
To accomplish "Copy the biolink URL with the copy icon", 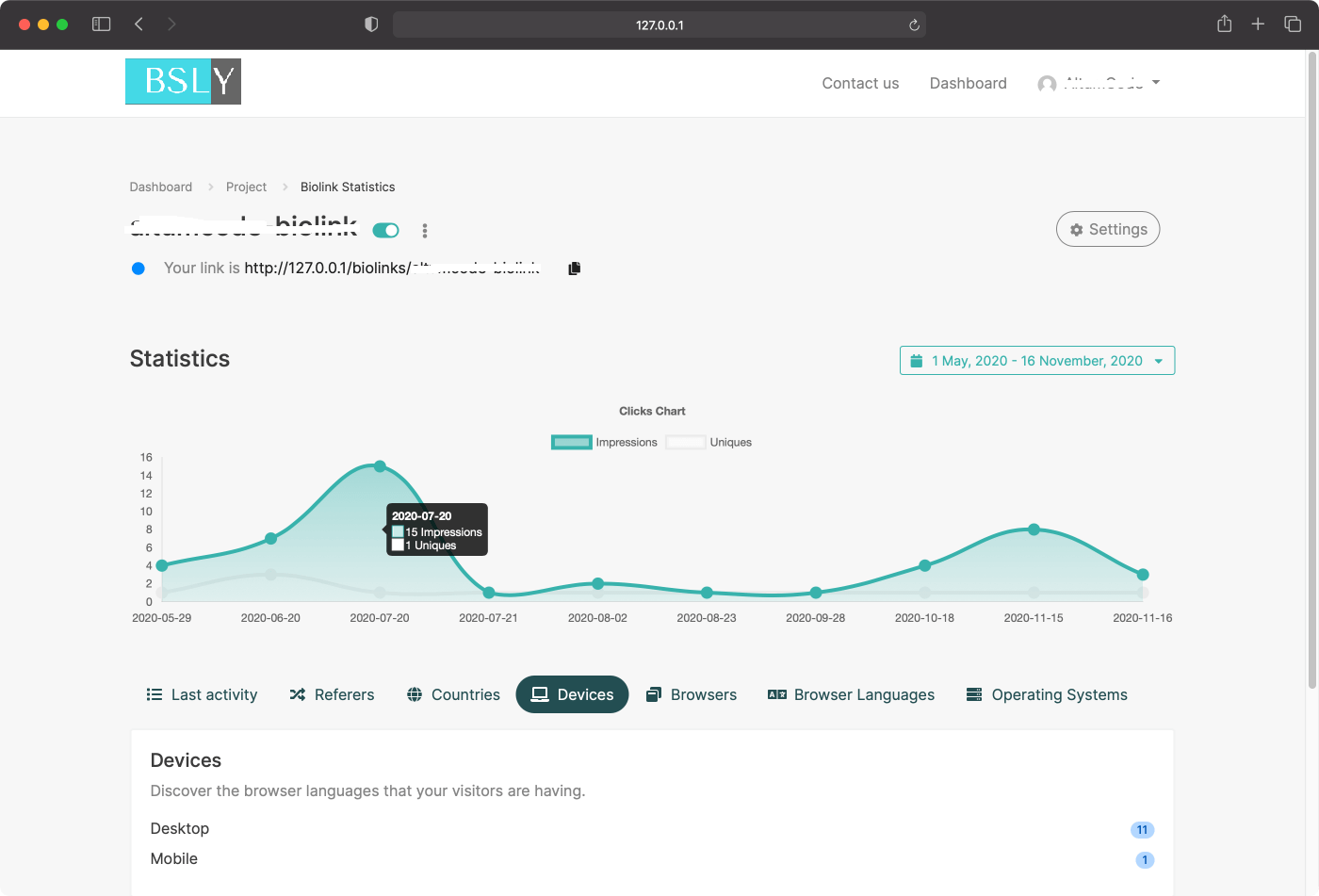I will 574,269.
